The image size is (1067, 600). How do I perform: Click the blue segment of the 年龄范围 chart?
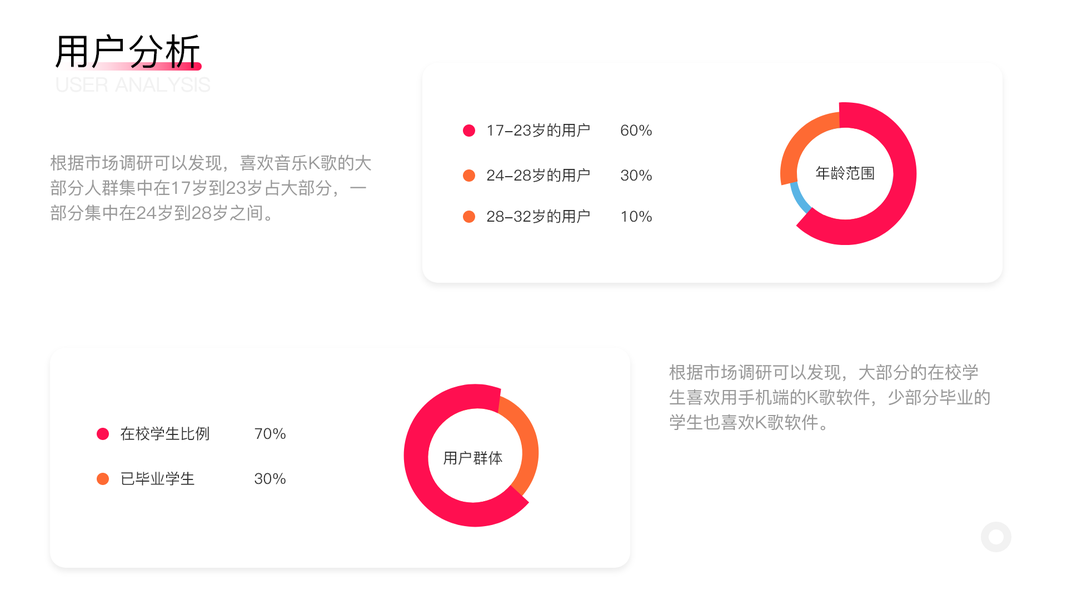click(798, 199)
